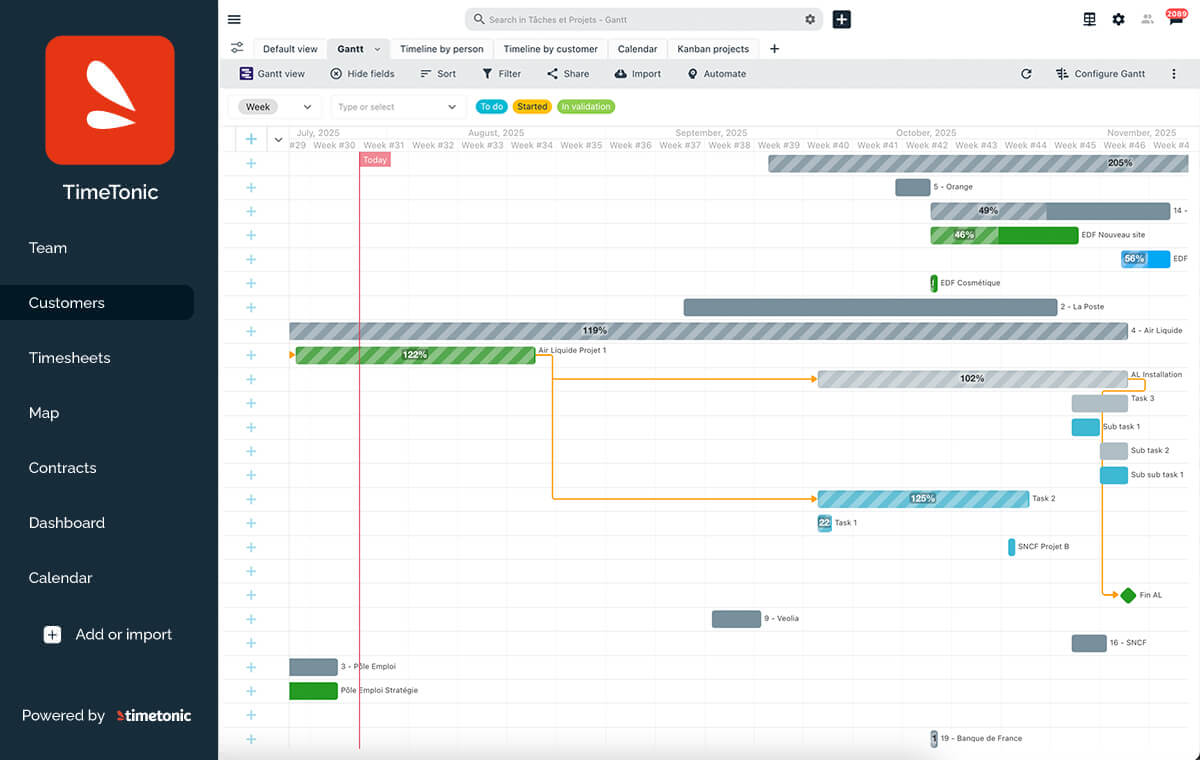
Task: Open the Filter option
Action: [501, 74]
